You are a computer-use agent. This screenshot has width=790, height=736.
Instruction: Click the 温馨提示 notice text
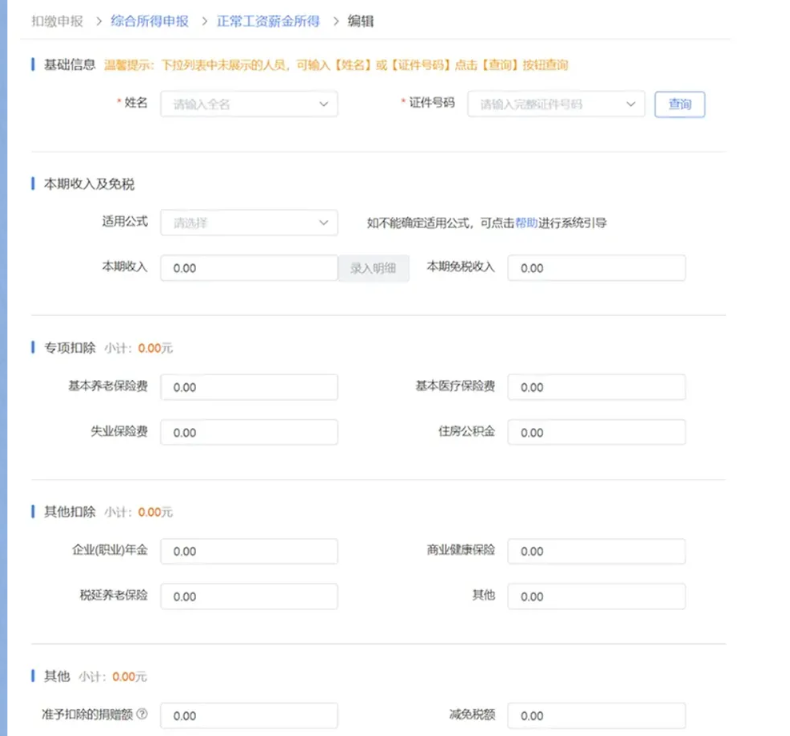click(x=336, y=65)
